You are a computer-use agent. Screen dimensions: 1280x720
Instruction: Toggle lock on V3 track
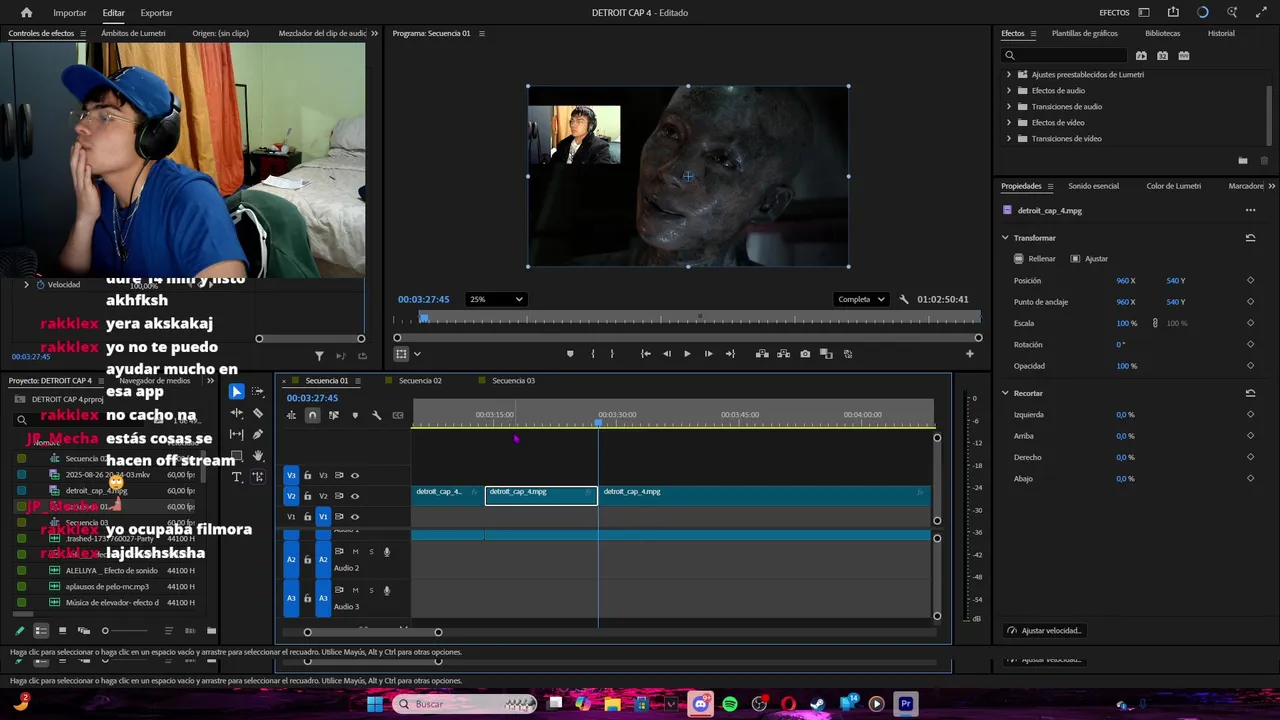(x=307, y=476)
